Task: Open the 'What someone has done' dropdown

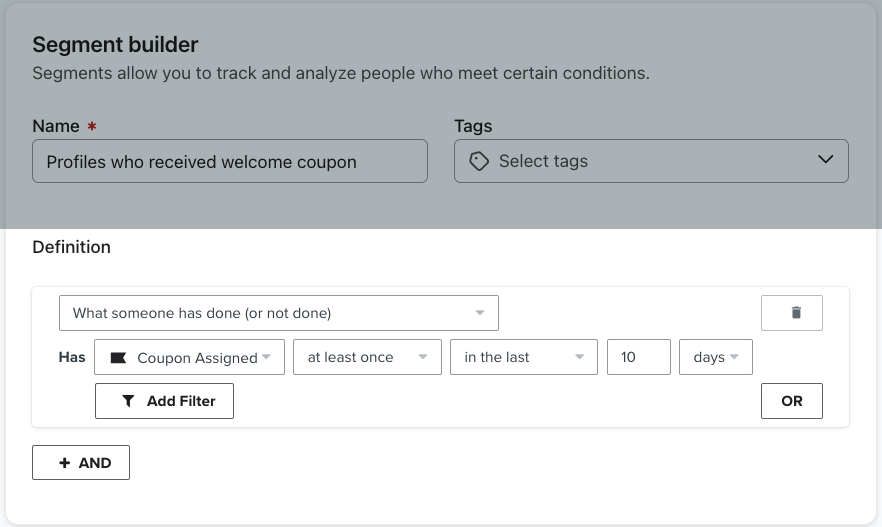Action: coord(278,313)
